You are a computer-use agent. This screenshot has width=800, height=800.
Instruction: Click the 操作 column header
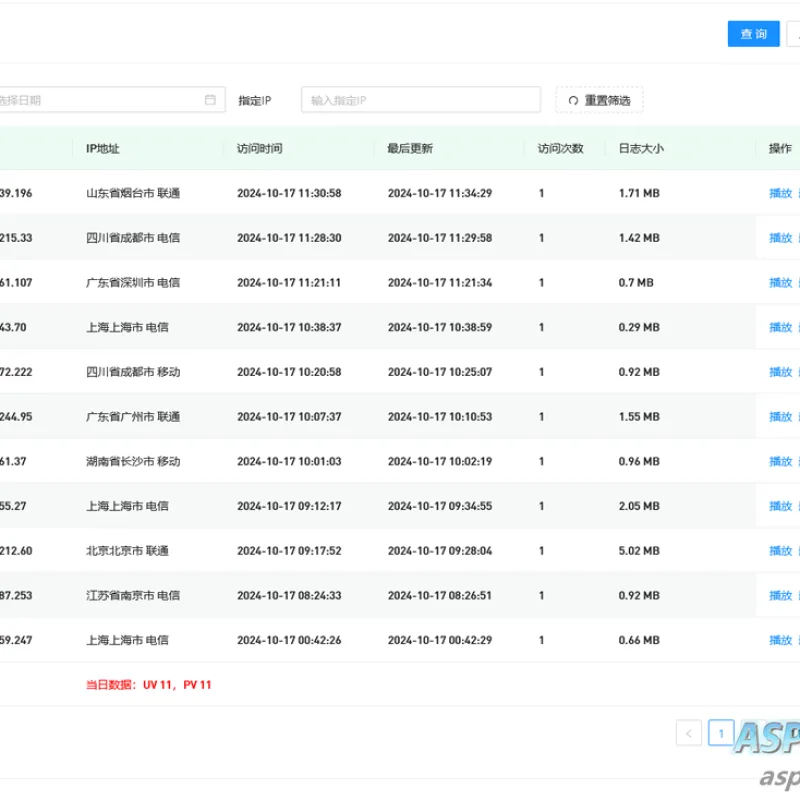780,148
